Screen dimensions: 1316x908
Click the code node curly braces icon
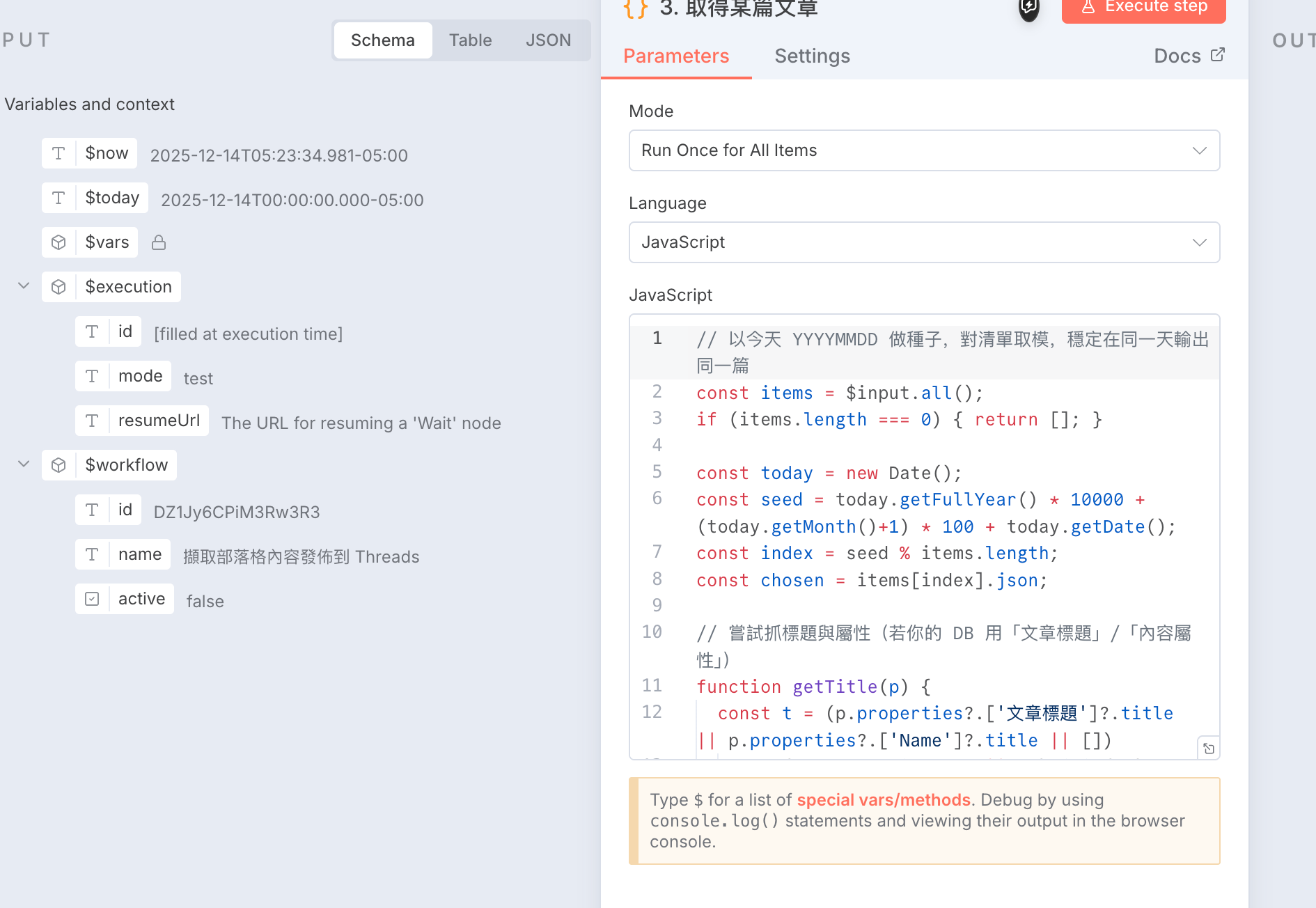(635, 8)
